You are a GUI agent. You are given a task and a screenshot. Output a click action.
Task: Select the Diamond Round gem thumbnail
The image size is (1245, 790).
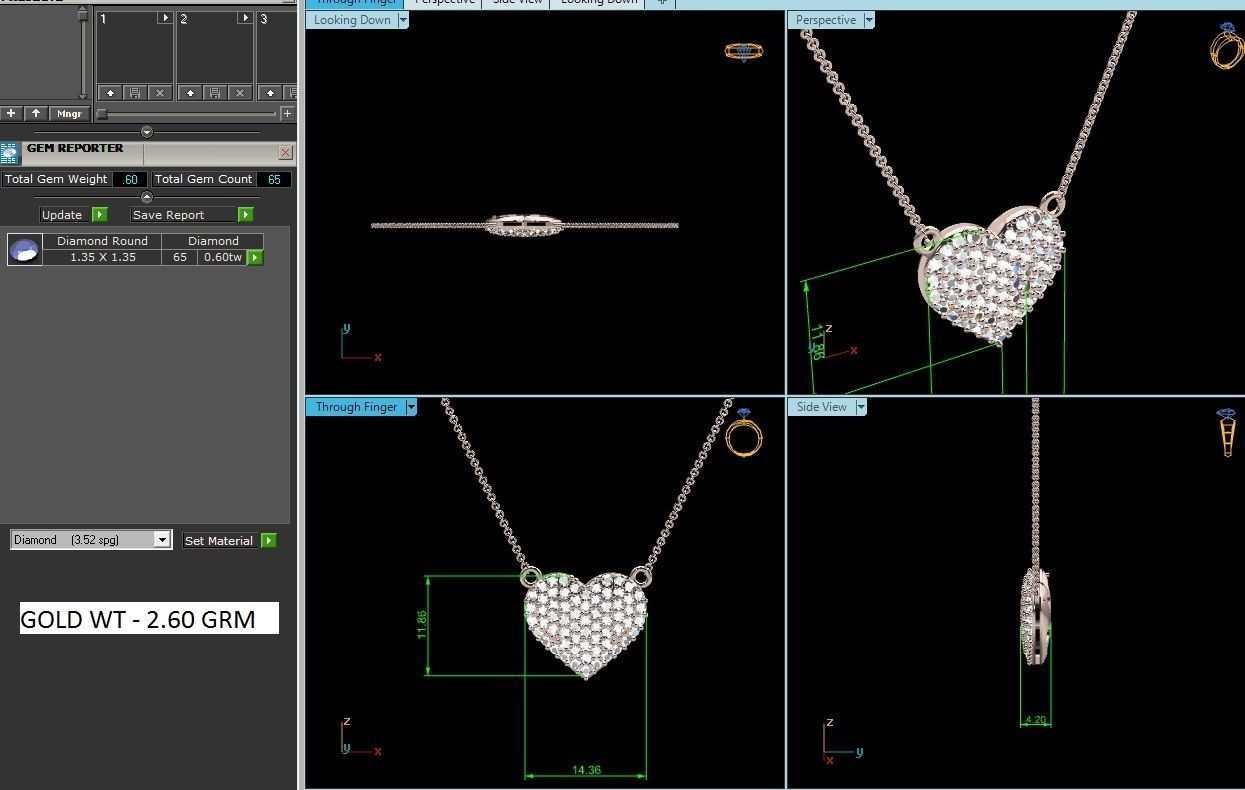[25, 249]
